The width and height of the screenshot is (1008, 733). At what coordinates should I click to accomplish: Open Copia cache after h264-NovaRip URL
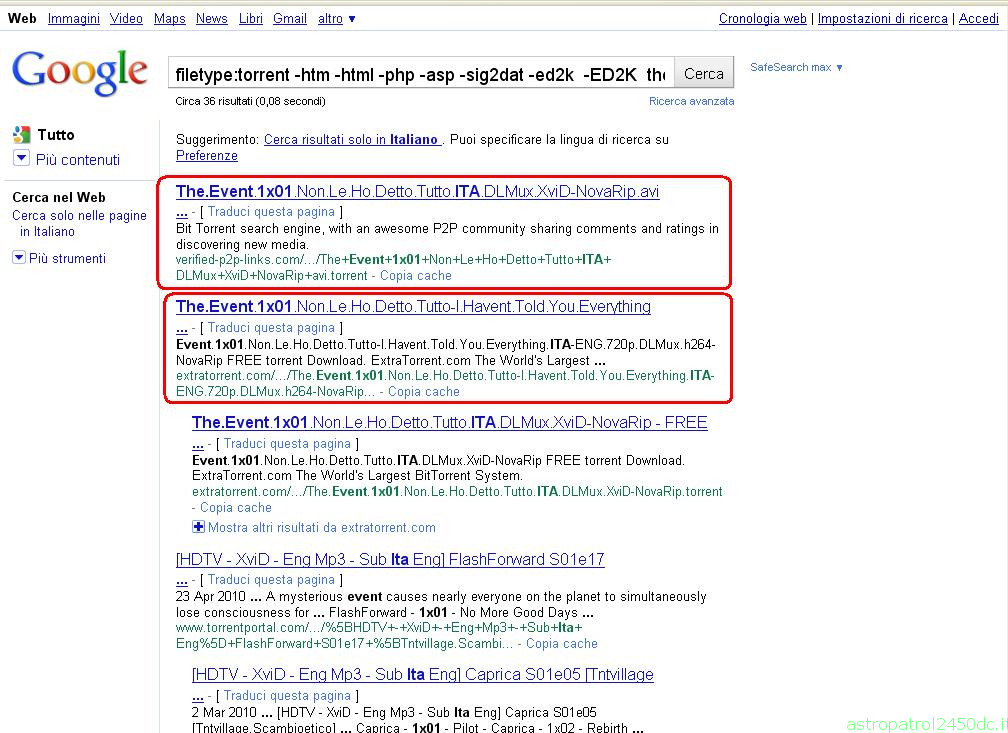(424, 391)
